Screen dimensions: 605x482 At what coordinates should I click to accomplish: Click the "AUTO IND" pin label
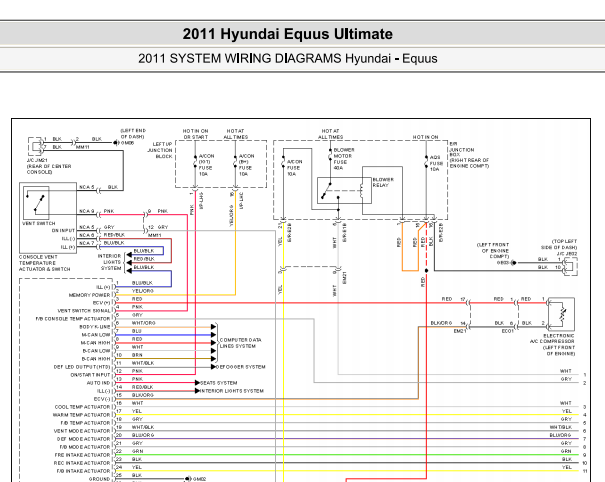(98, 383)
